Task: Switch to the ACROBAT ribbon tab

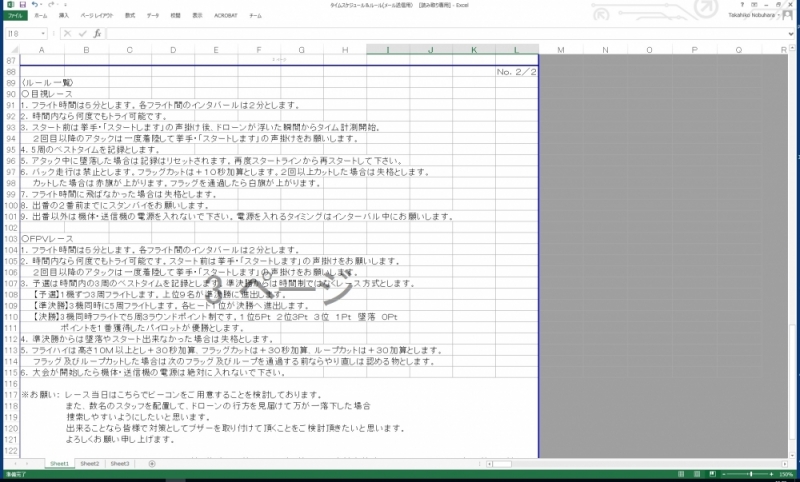Action: tap(227, 17)
